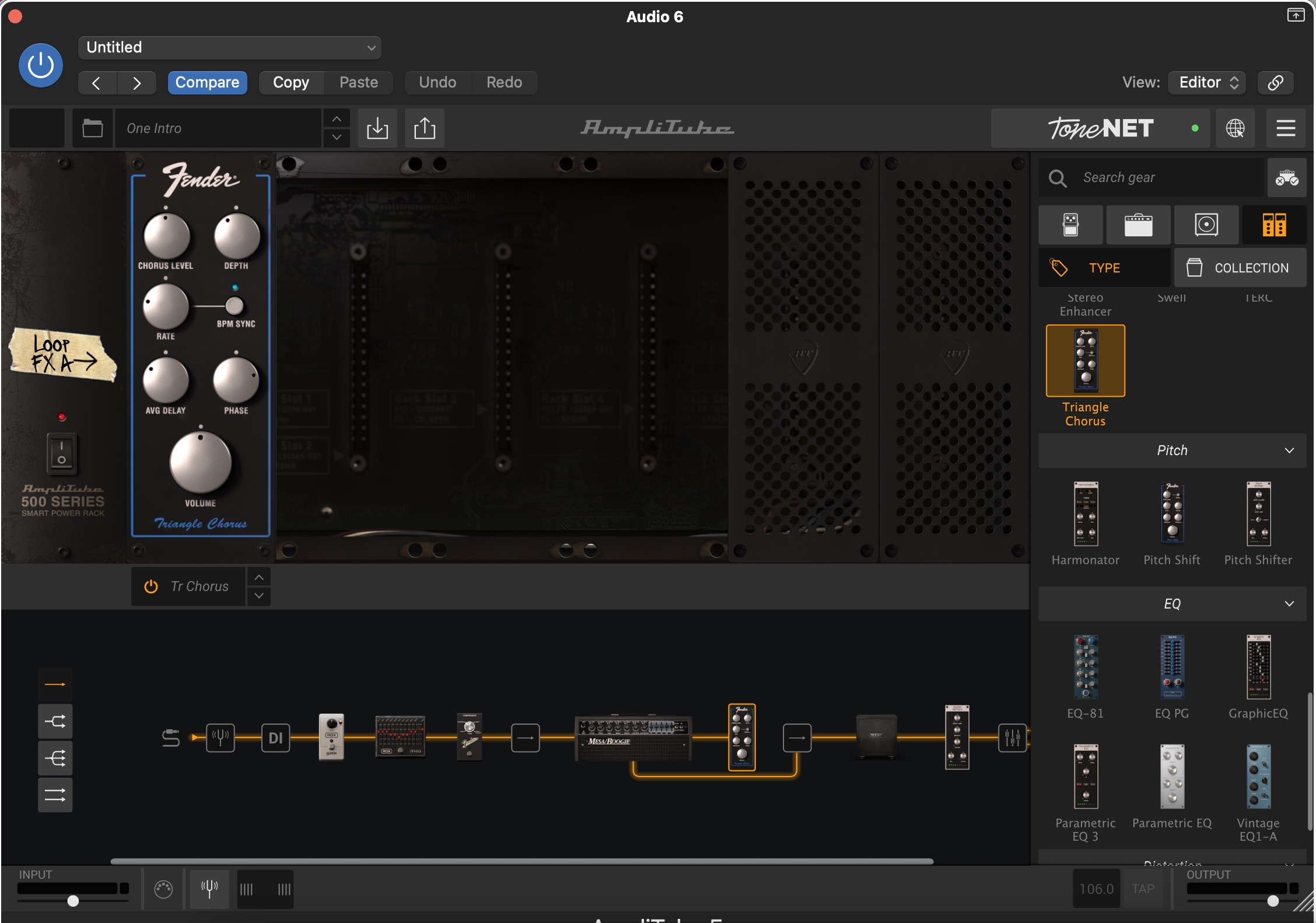Click the TAP tempo button
The height and width of the screenshot is (923, 1316).
[1143, 889]
